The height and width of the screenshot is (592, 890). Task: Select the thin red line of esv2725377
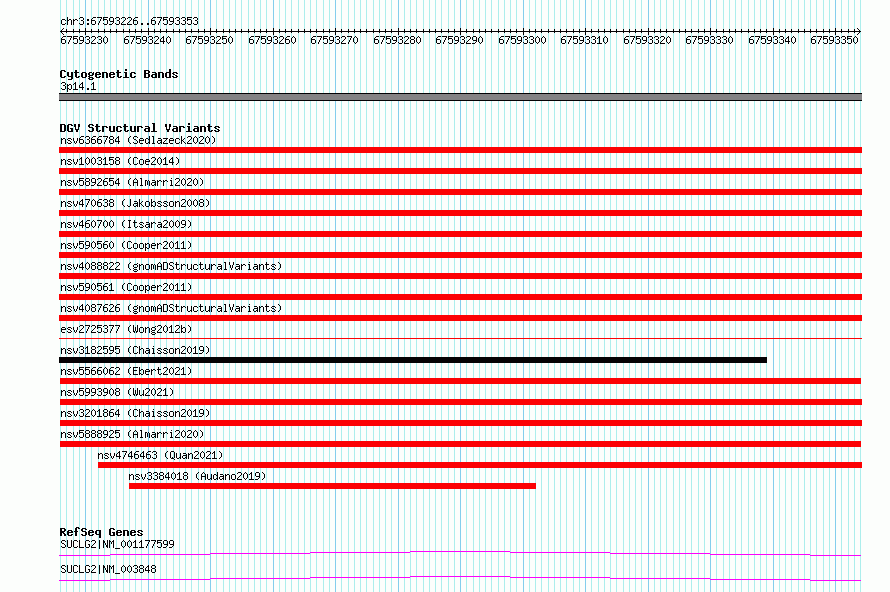point(460,339)
